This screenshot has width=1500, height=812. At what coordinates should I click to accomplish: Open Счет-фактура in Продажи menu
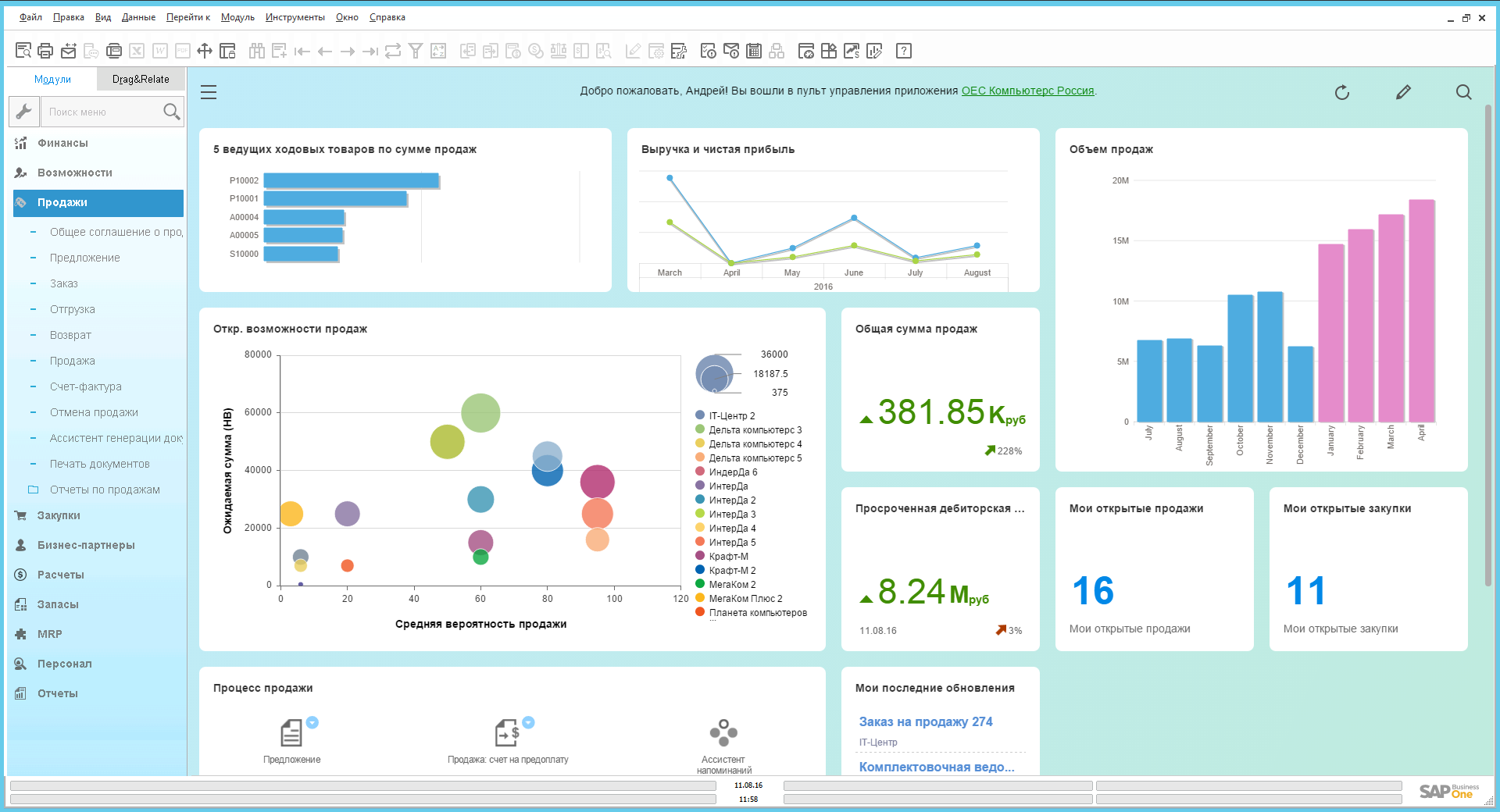(86, 386)
